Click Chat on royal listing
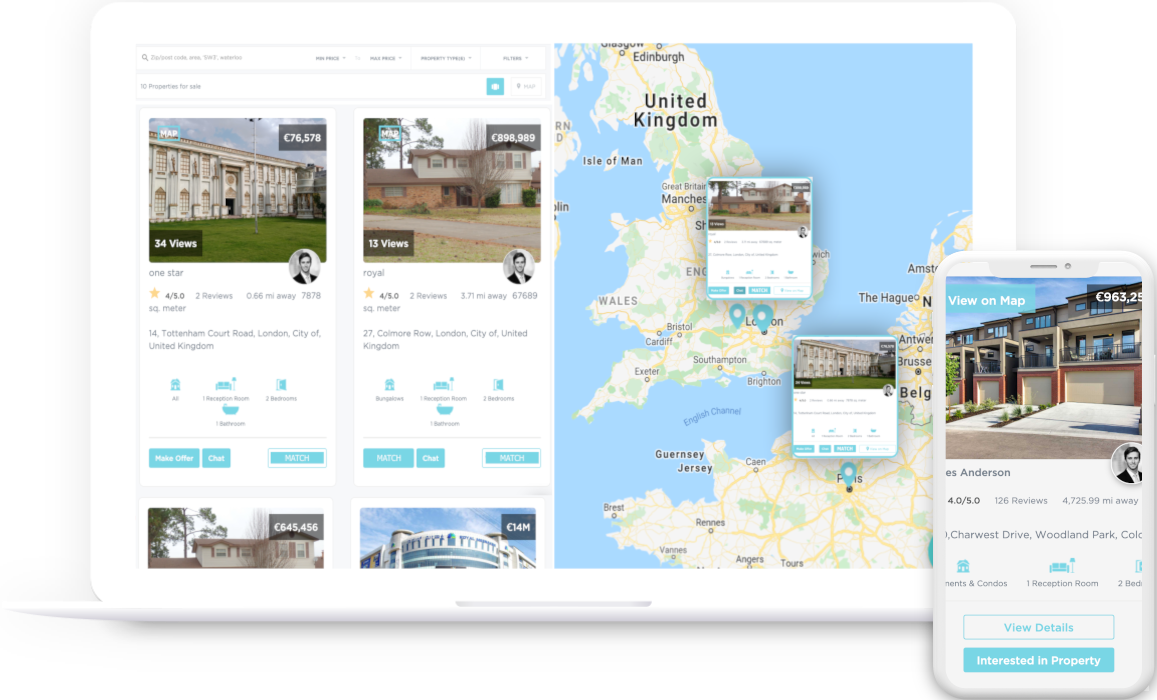The height and width of the screenshot is (700, 1157). 430,458
